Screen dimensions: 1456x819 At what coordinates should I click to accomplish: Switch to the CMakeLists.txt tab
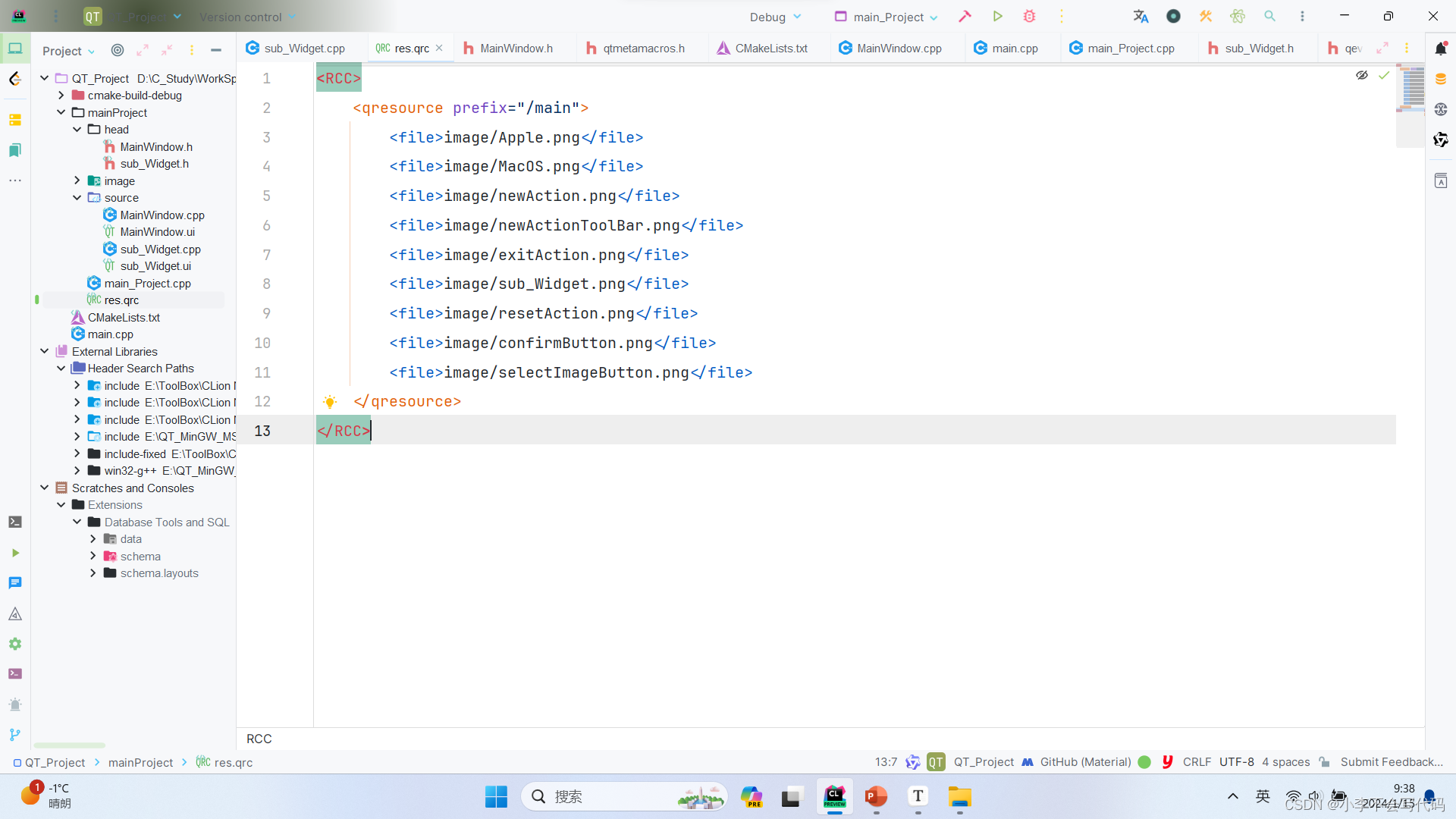[x=763, y=49]
